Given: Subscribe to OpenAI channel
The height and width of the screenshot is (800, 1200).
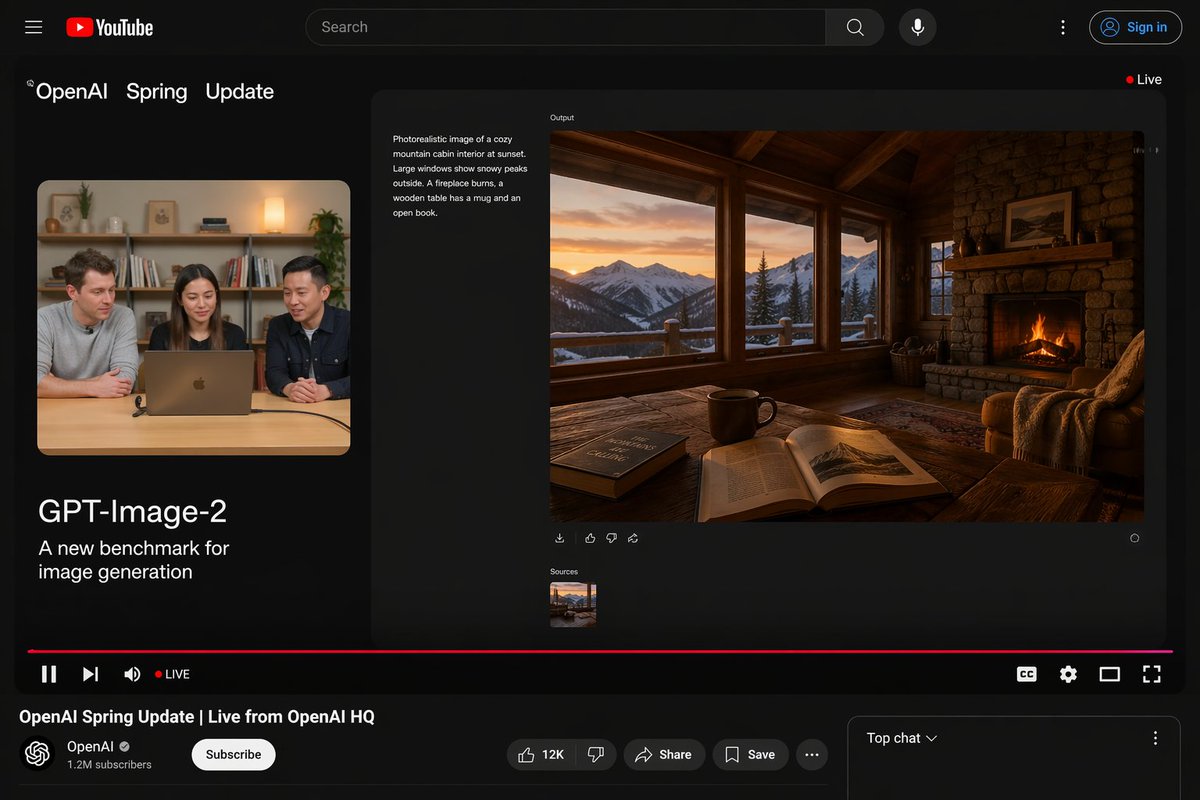Looking at the screenshot, I should pos(233,755).
